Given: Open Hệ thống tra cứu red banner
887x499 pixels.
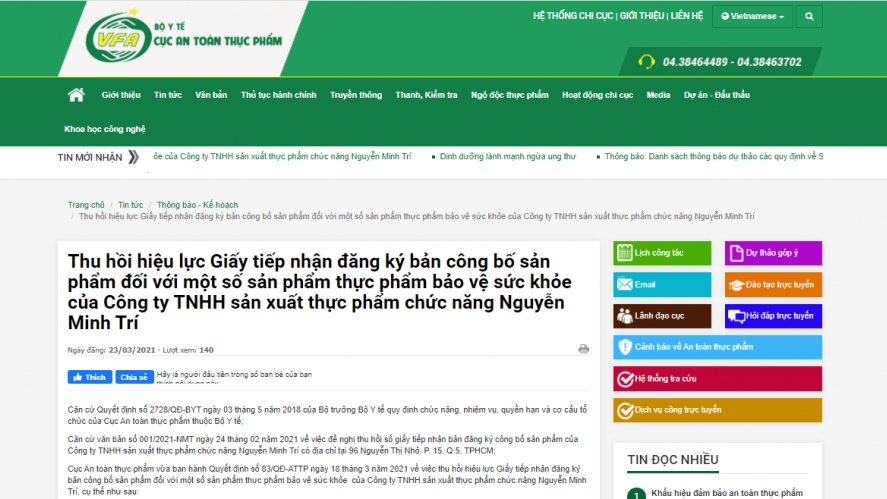Looking at the screenshot, I should click(x=717, y=378).
